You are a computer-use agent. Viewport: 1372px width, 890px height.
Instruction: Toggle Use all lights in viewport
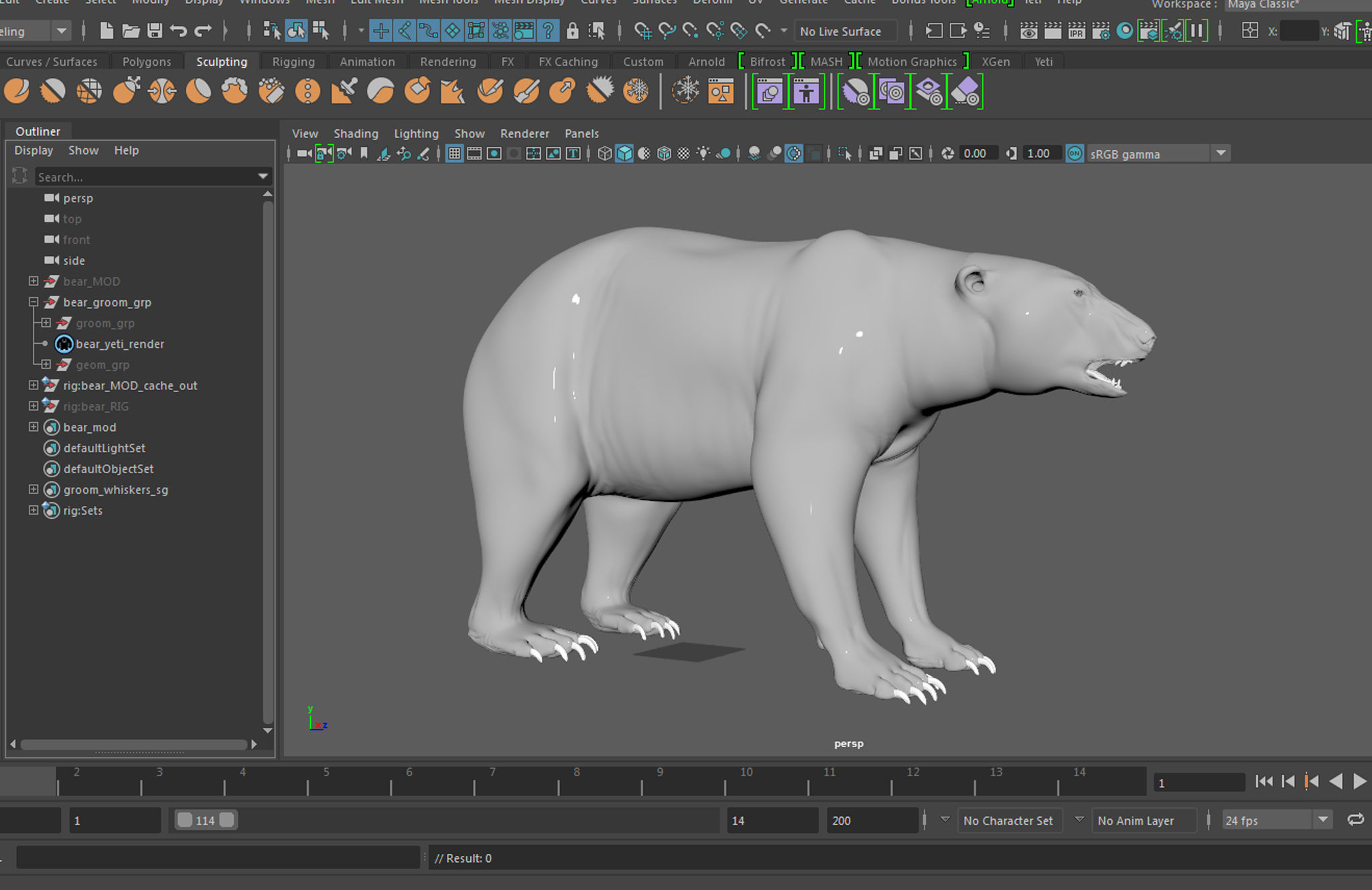tap(703, 153)
